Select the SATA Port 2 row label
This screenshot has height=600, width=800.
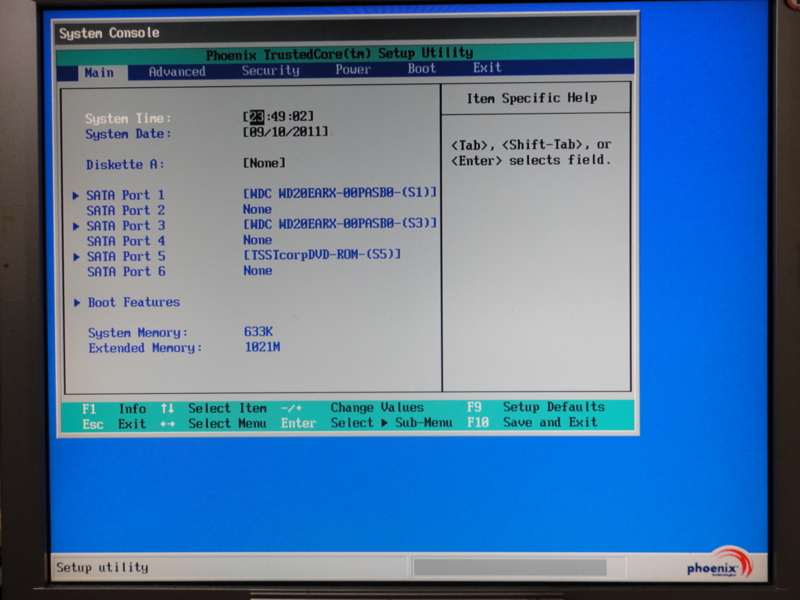coord(126,211)
